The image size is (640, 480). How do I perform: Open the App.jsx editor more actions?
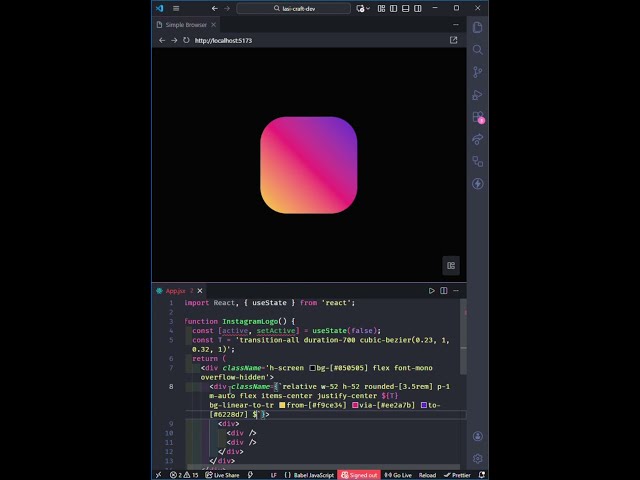456,291
